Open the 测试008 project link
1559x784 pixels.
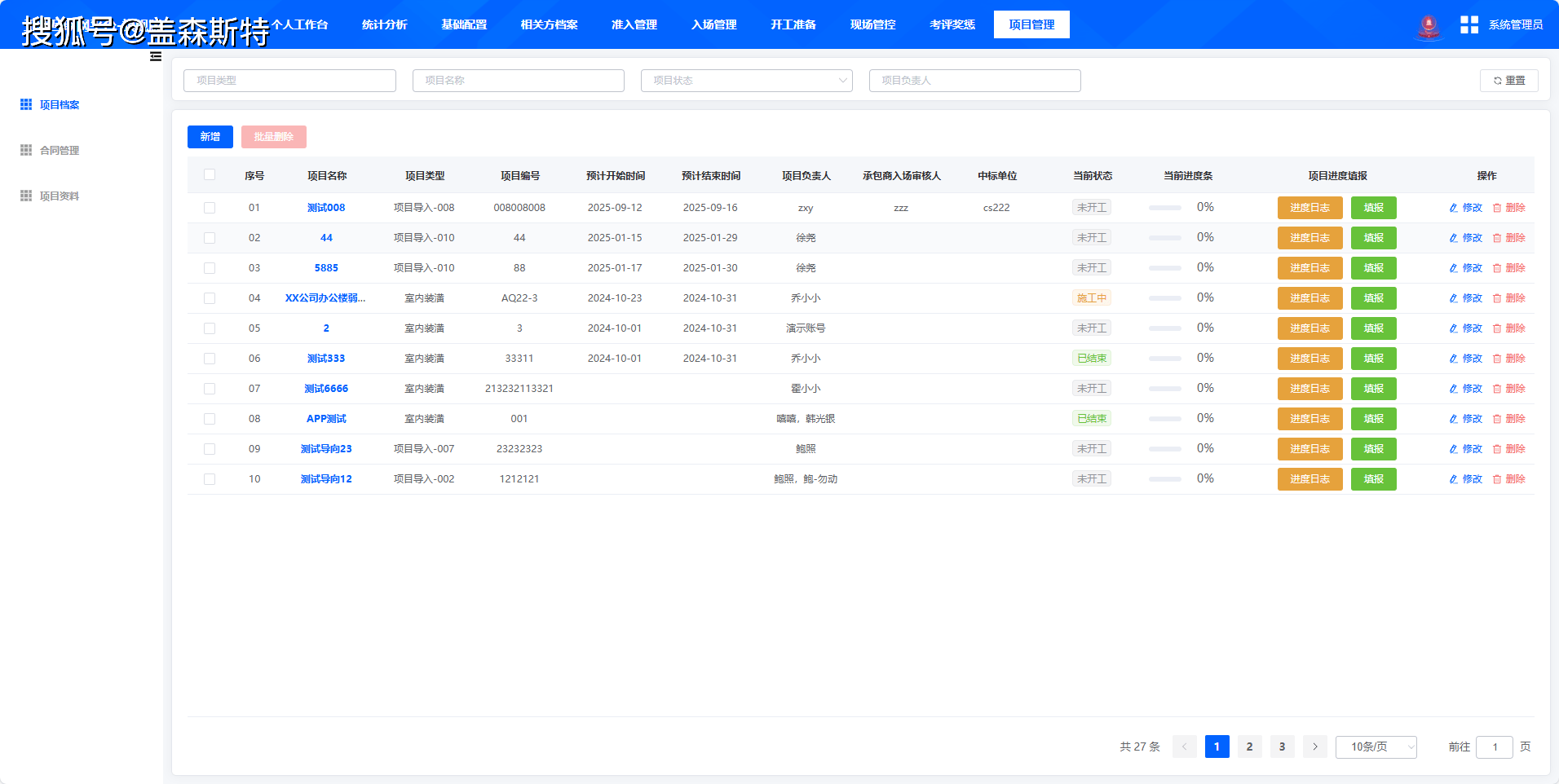pos(326,208)
